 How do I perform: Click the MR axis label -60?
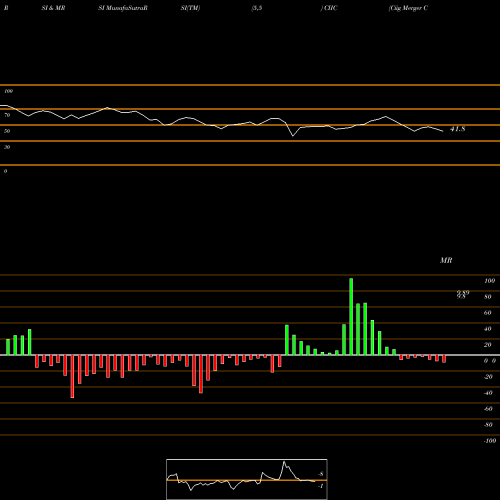pyautogui.click(x=488, y=409)
